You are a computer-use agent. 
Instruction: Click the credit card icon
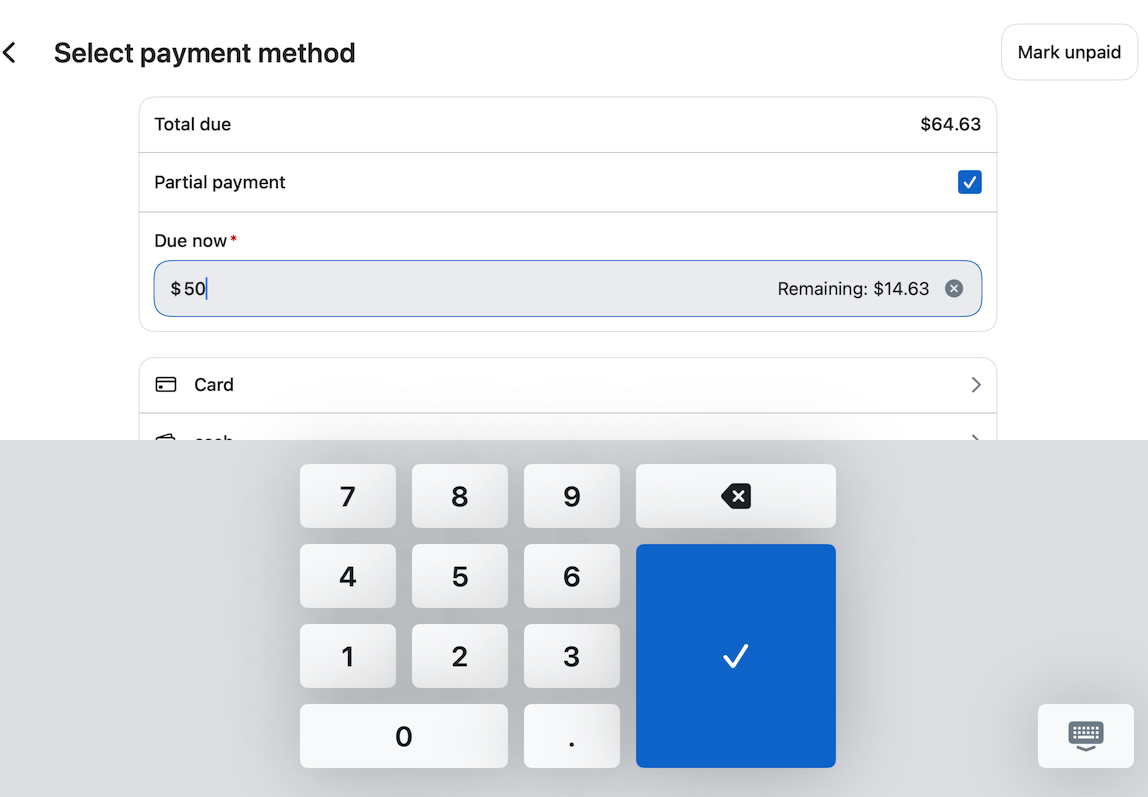tap(166, 385)
